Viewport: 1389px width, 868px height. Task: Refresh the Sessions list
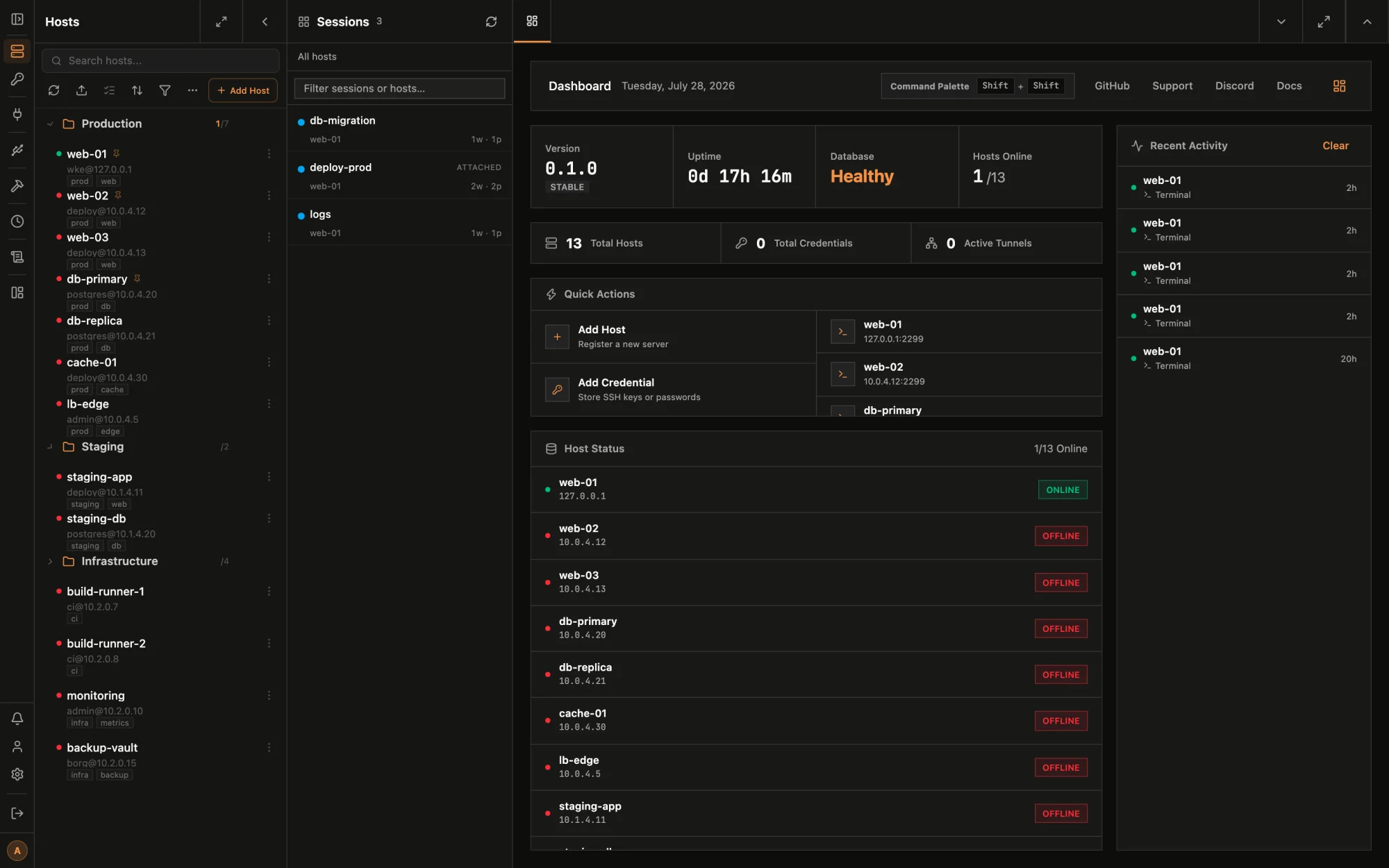coord(491,22)
